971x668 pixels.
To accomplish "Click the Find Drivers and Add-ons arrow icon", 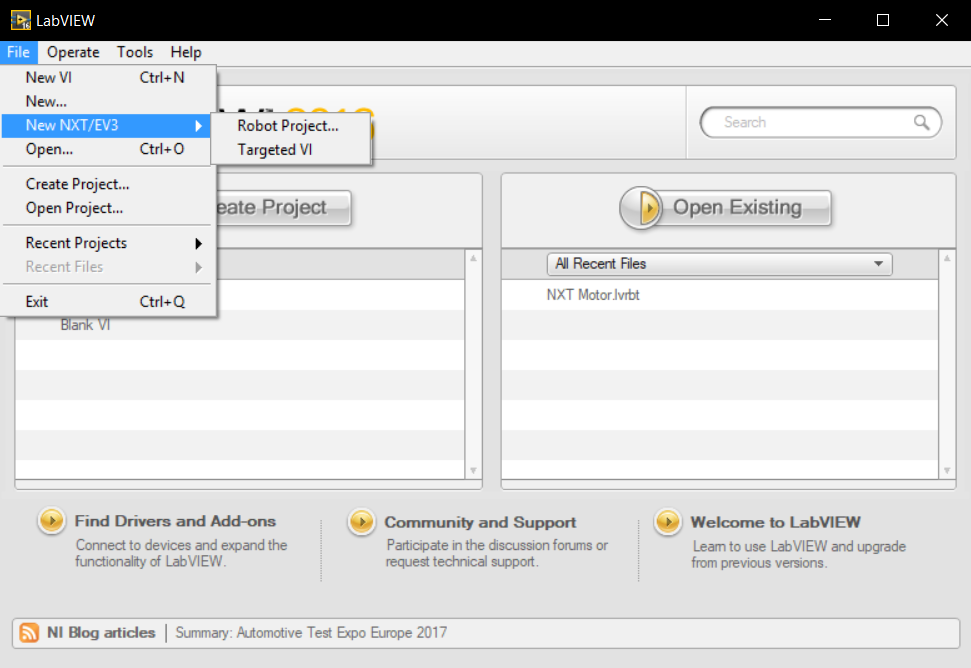I will coord(51,521).
